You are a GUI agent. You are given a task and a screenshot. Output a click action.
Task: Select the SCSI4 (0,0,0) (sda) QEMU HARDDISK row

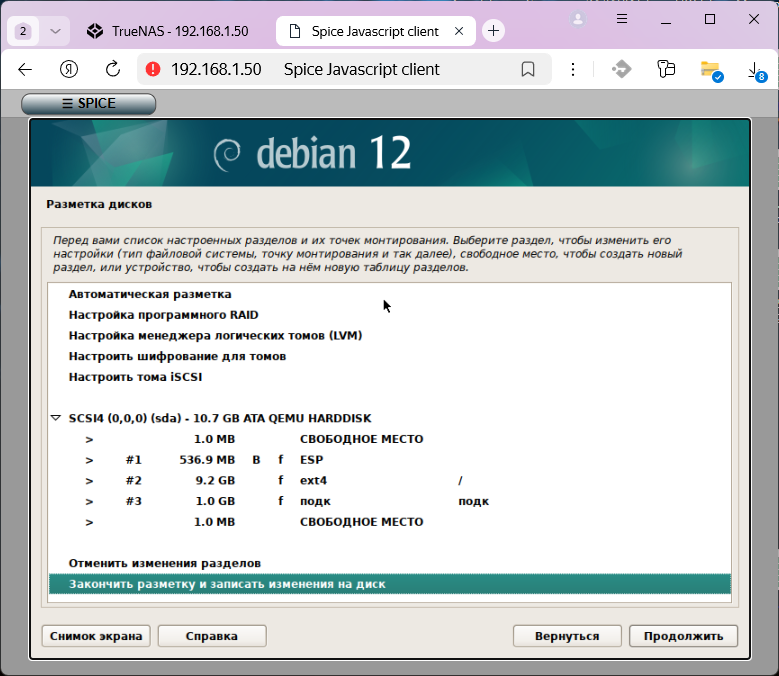(x=390, y=418)
